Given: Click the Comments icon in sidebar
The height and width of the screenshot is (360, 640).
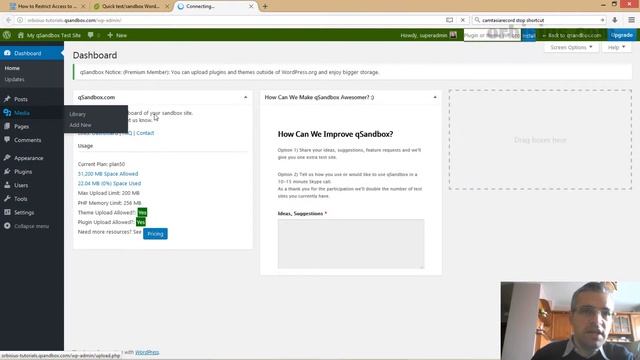Looking at the screenshot, I should (7, 140).
